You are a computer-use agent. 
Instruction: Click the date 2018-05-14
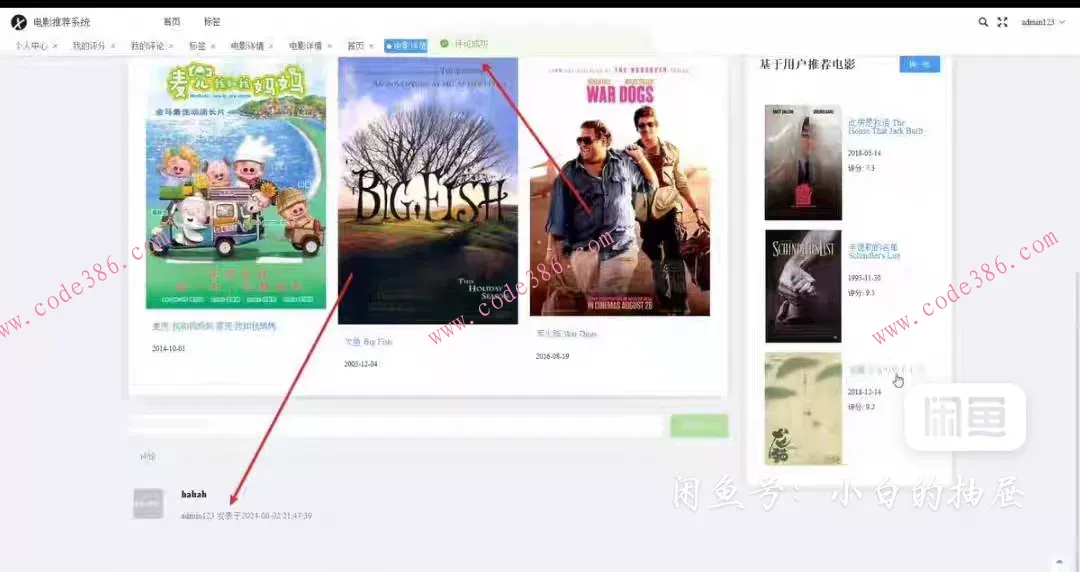pyautogui.click(x=864, y=153)
